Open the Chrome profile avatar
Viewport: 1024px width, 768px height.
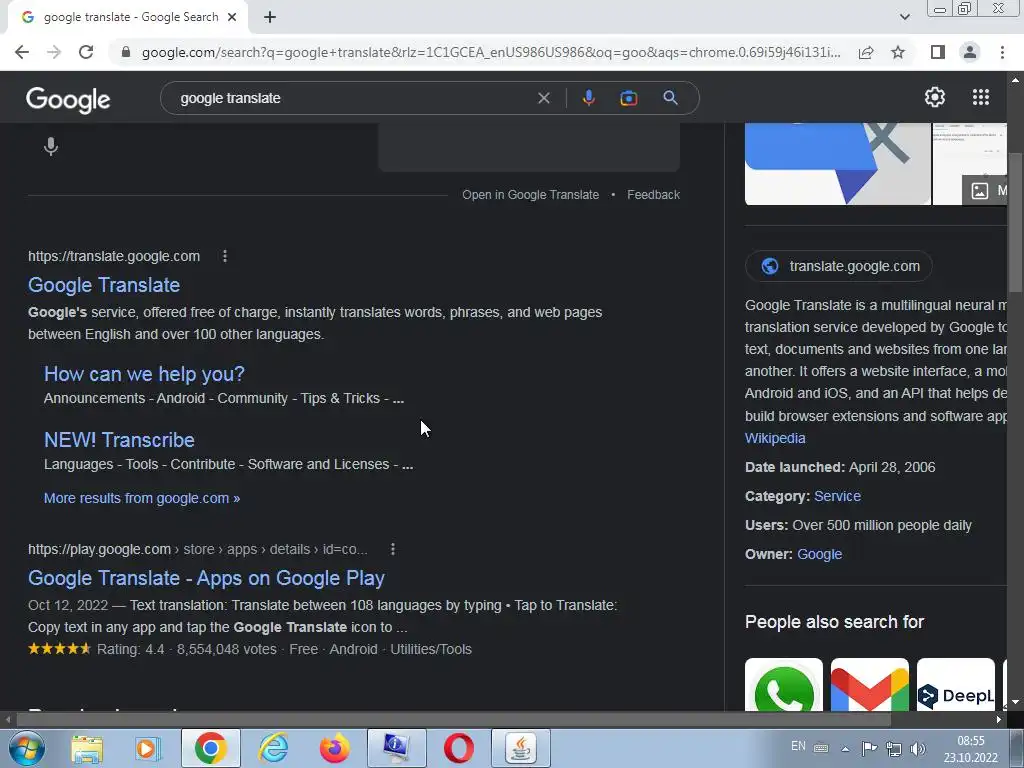[970, 52]
